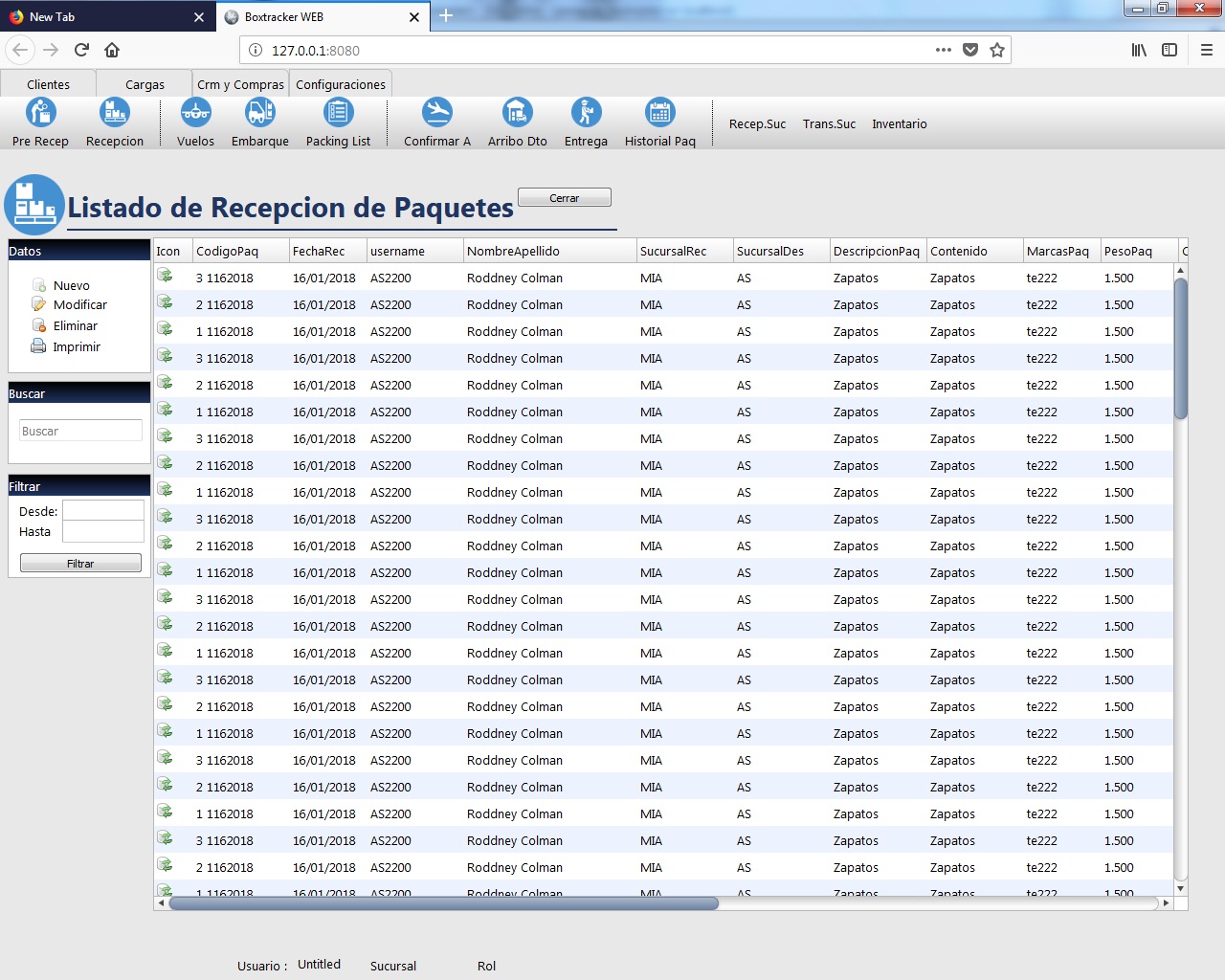Image resolution: width=1225 pixels, height=980 pixels.
Task: Click the Confirmar A airplane icon
Action: click(437, 113)
